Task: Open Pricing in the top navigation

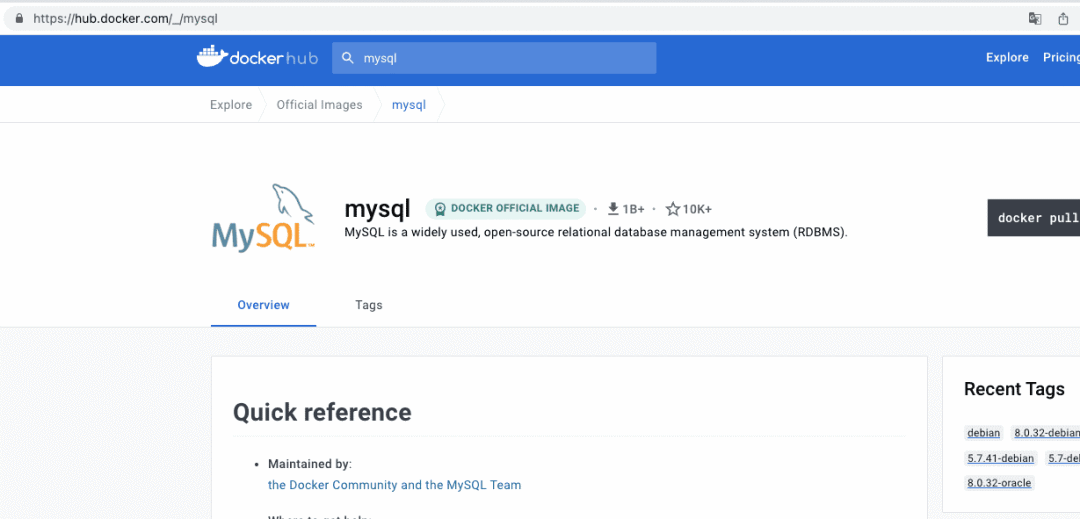Action: coord(1060,58)
